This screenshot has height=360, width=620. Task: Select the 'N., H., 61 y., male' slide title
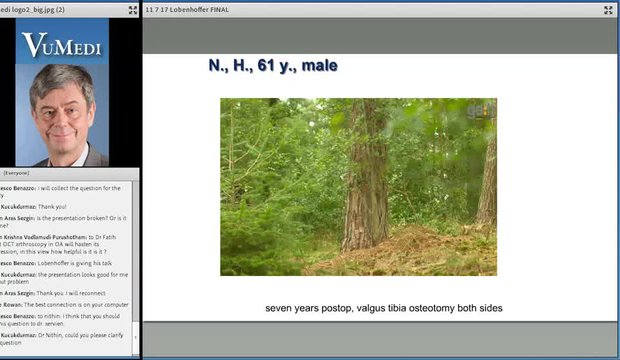[273, 65]
